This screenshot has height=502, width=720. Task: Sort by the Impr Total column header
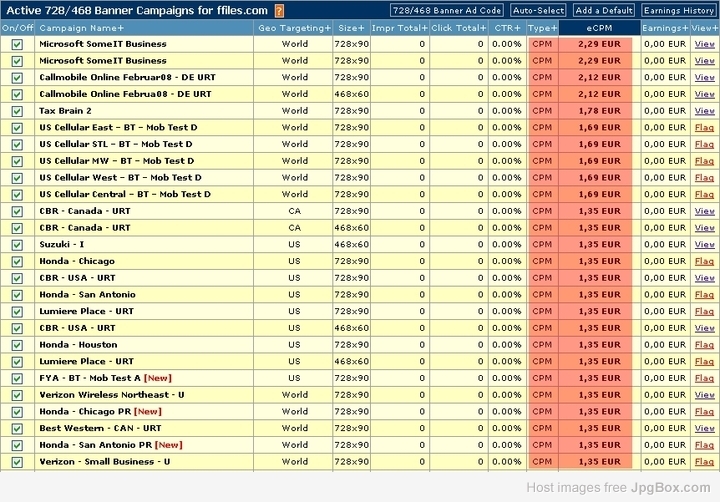pyautogui.click(x=399, y=28)
